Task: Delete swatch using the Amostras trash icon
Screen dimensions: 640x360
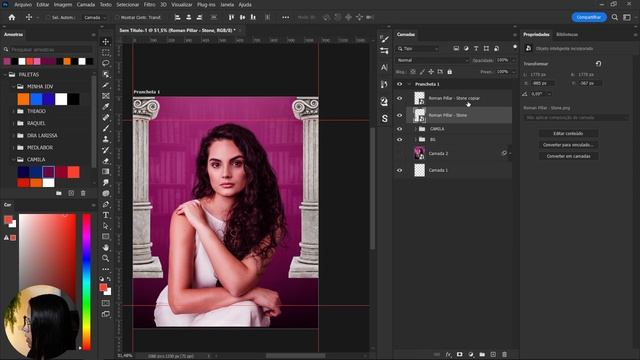Action: (x=83, y=193)
